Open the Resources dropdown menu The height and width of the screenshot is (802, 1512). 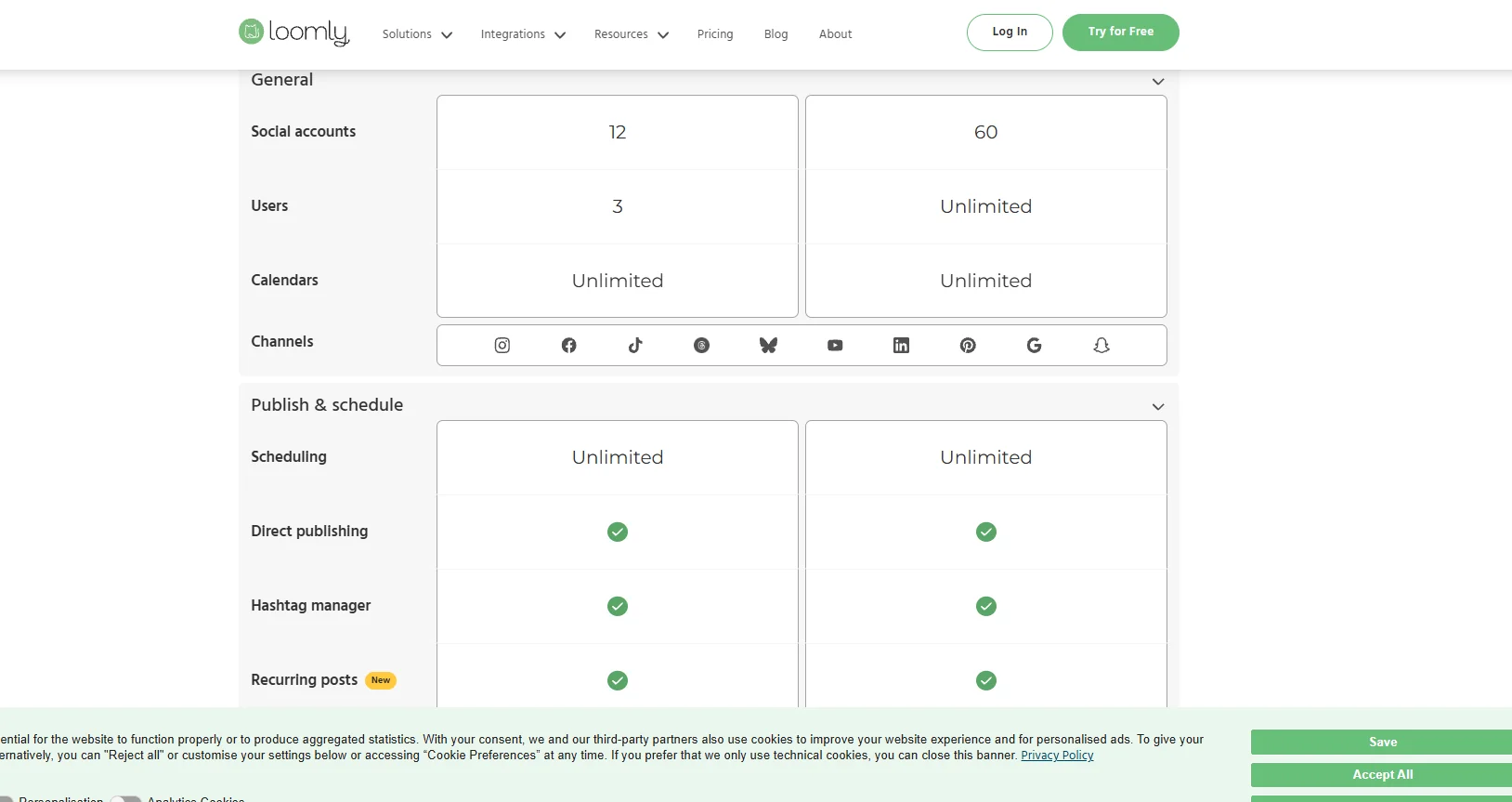[x=631, y=34]
